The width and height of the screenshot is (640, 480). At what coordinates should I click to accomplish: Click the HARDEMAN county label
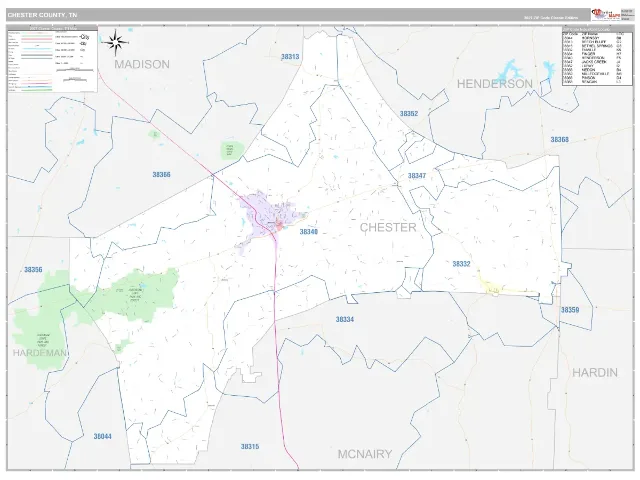pyautogui.click(x=39, y=353)
